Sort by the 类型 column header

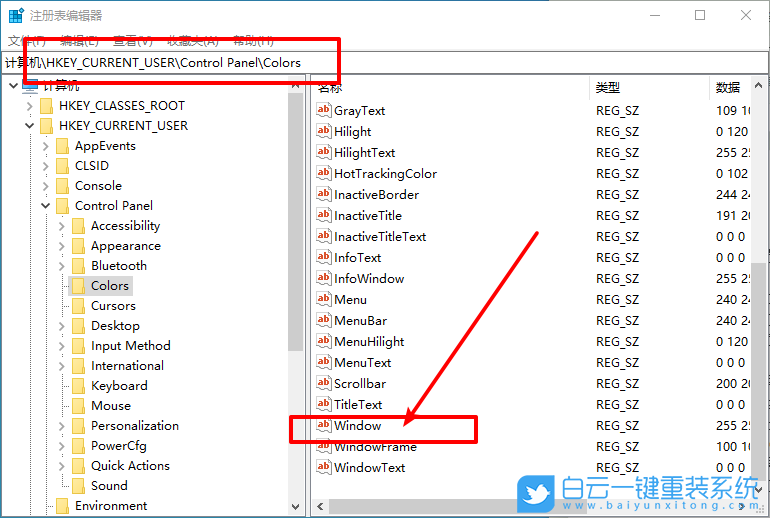pyautogui.click(x=607, y=88)
